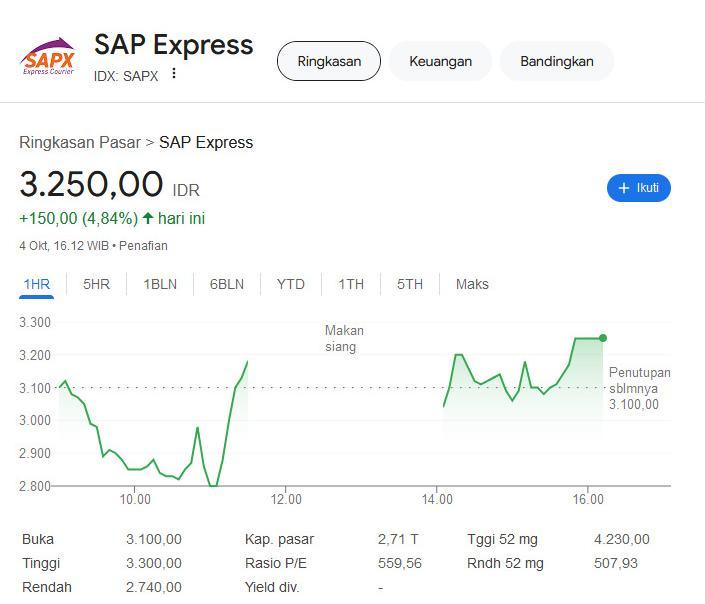Switch to the Keuangan tab

440,61
